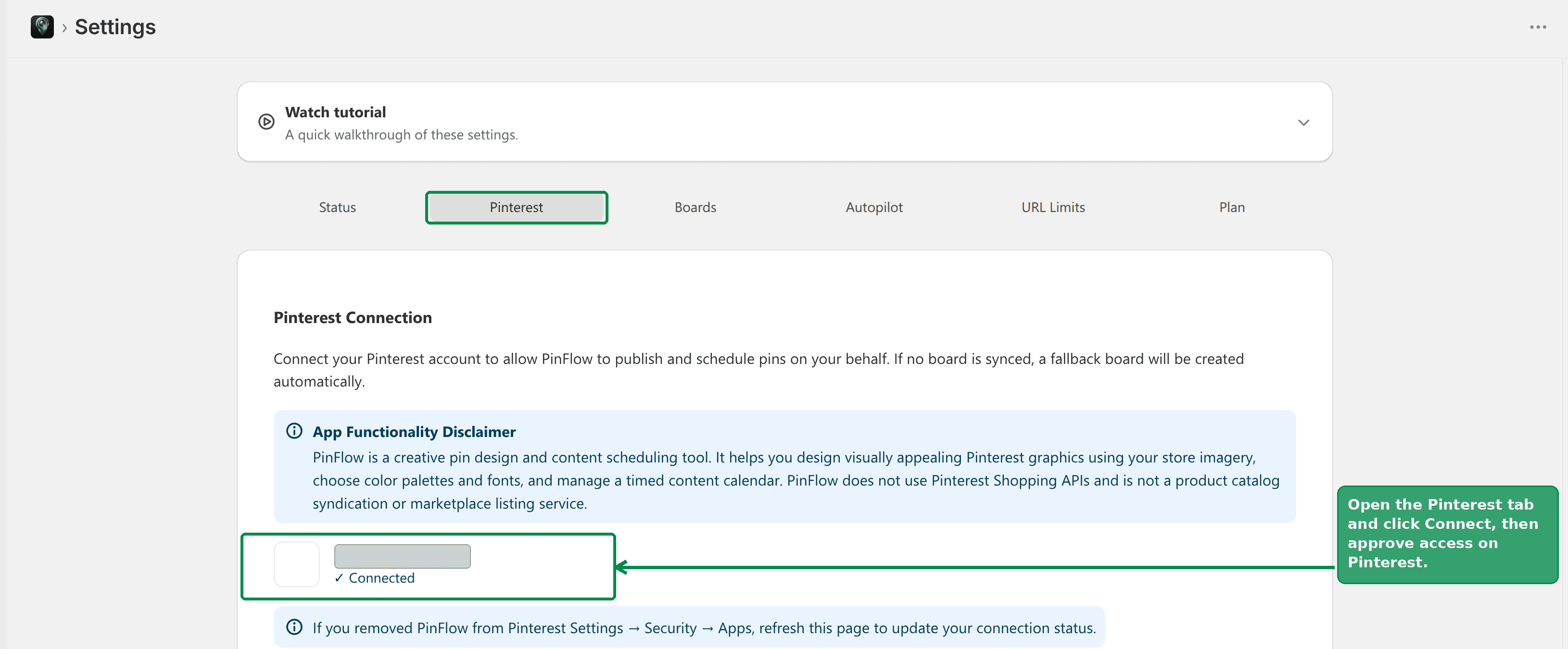Image resolution: width=1568 pixels, height=649 pixels.
Task: Select the Pinterest tab
Action: coord(516,207)
